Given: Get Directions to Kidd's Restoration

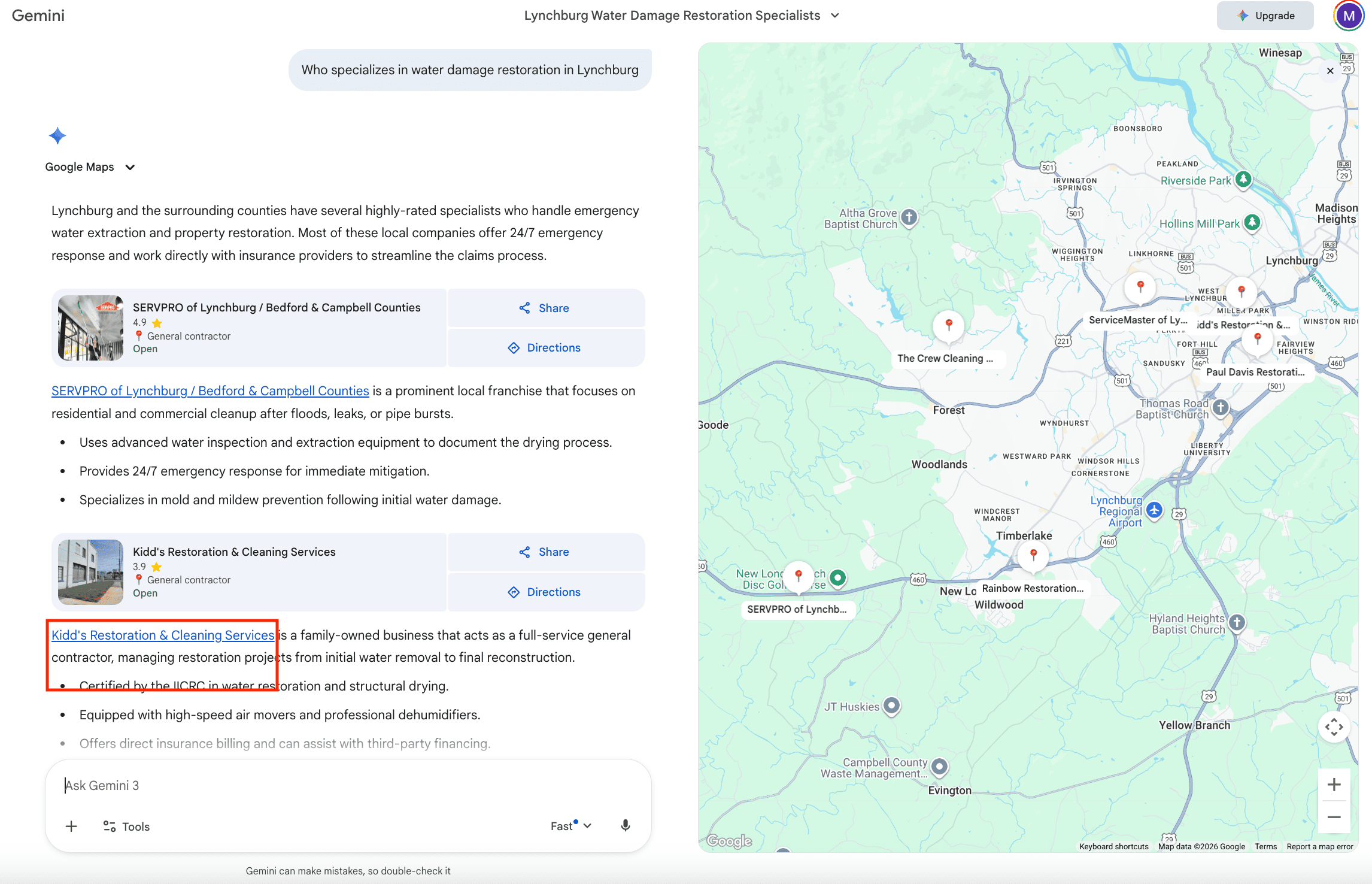Looking at the screenshot, I should click(x=545, y=592).
